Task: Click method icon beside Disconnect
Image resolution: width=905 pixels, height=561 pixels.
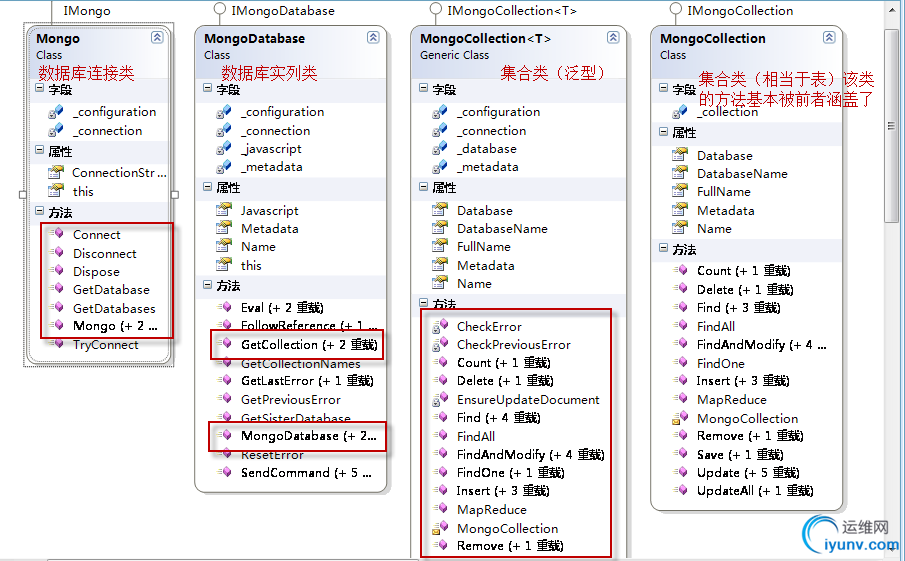Action: pos(57,252)
